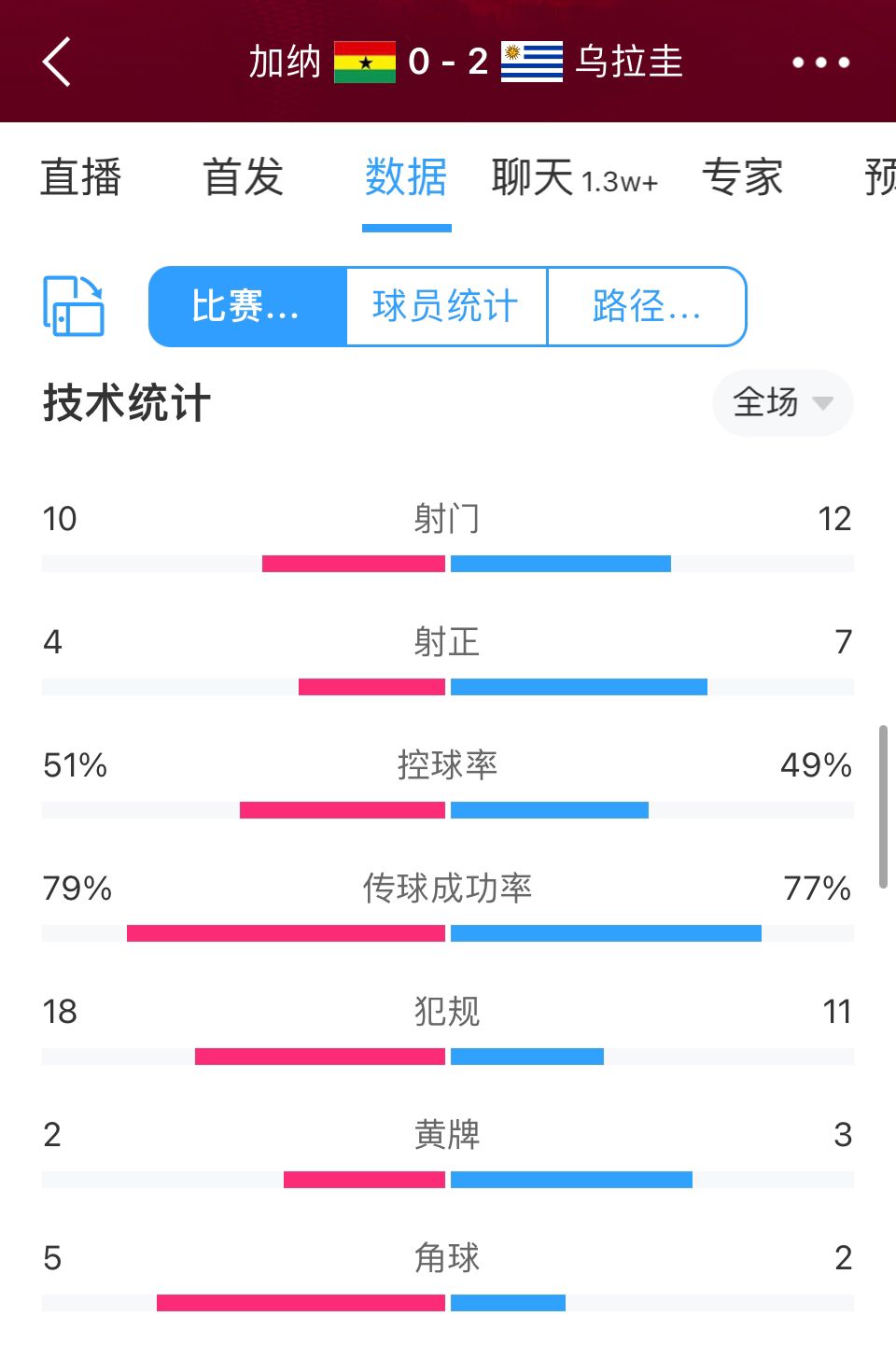Switch to the 直播 tab
The height and width of the screenshot is (1358, 896).
81,177
